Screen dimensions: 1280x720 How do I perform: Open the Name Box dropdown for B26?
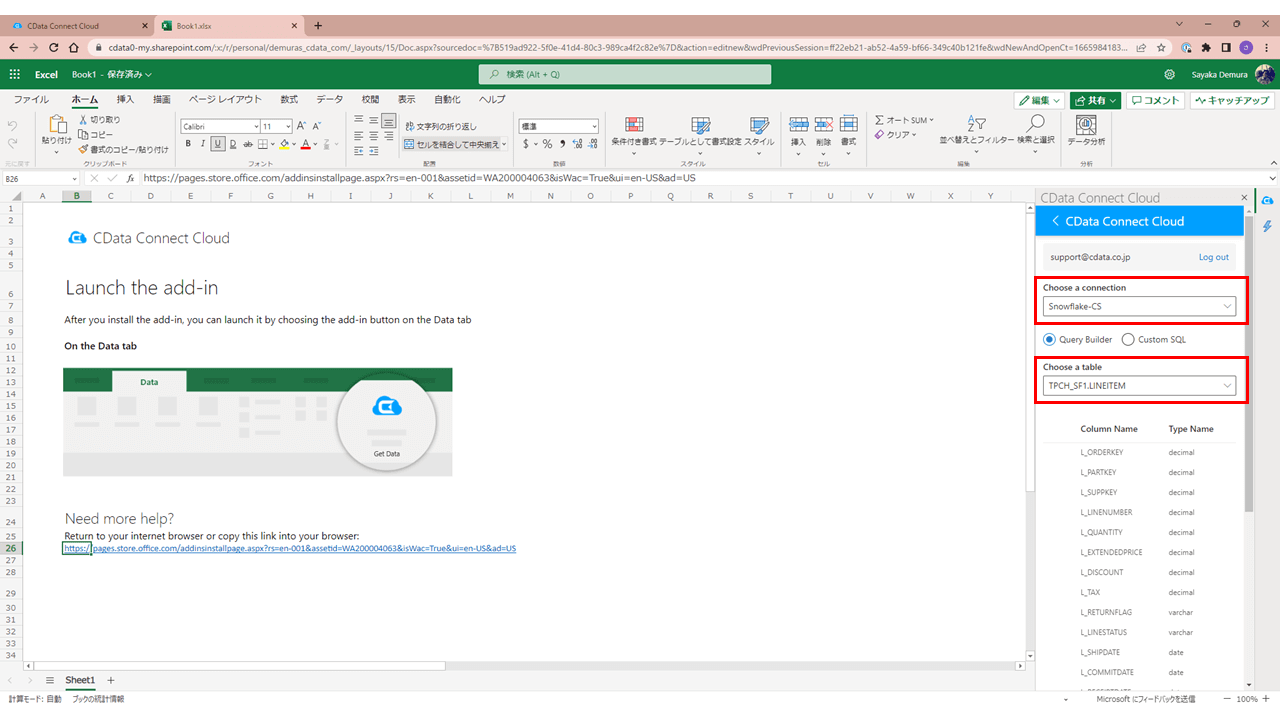tap(72, 178)
